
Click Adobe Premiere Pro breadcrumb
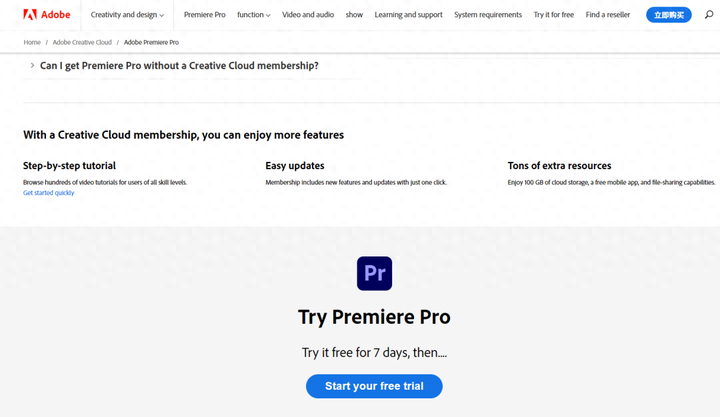tap(151, 42)
